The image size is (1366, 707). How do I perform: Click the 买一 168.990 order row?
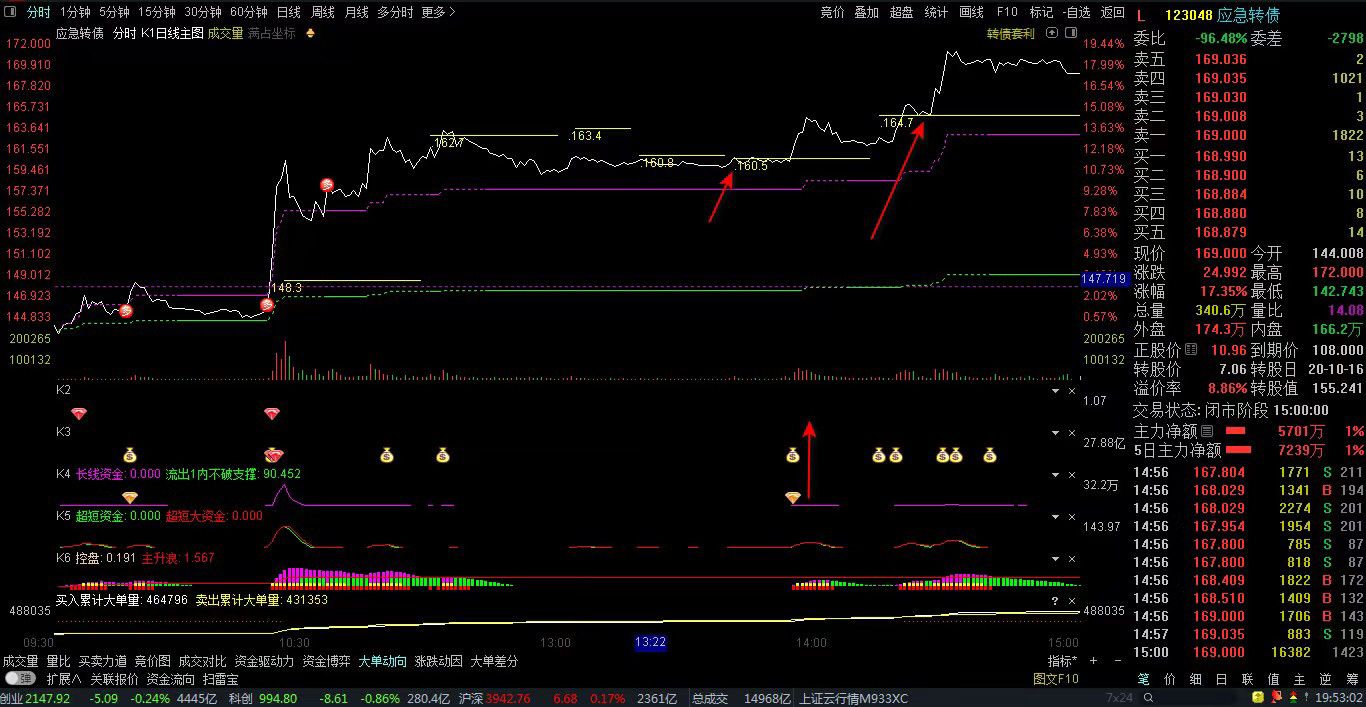[x=1249, y=156]
